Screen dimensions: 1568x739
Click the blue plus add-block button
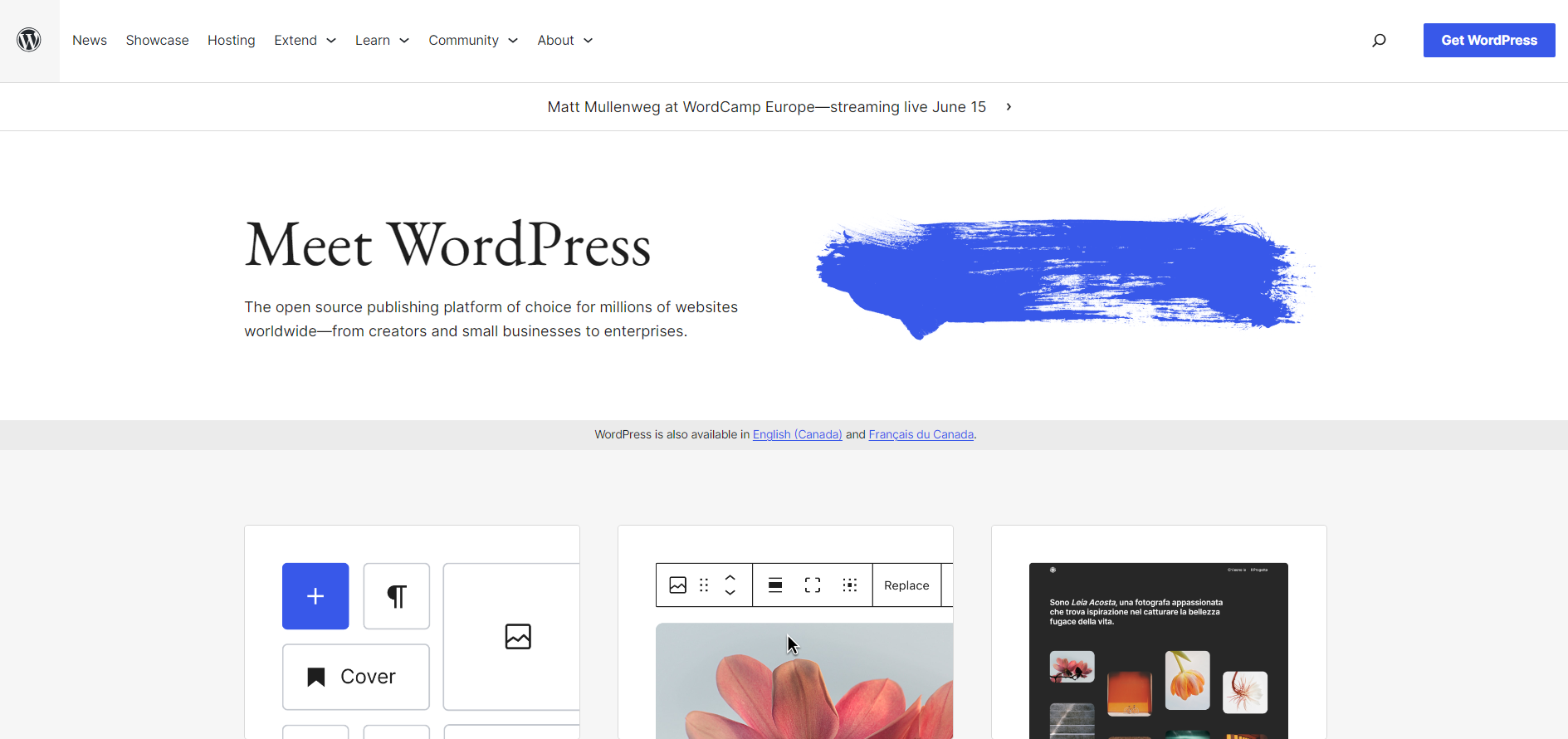tap(315, 596)
